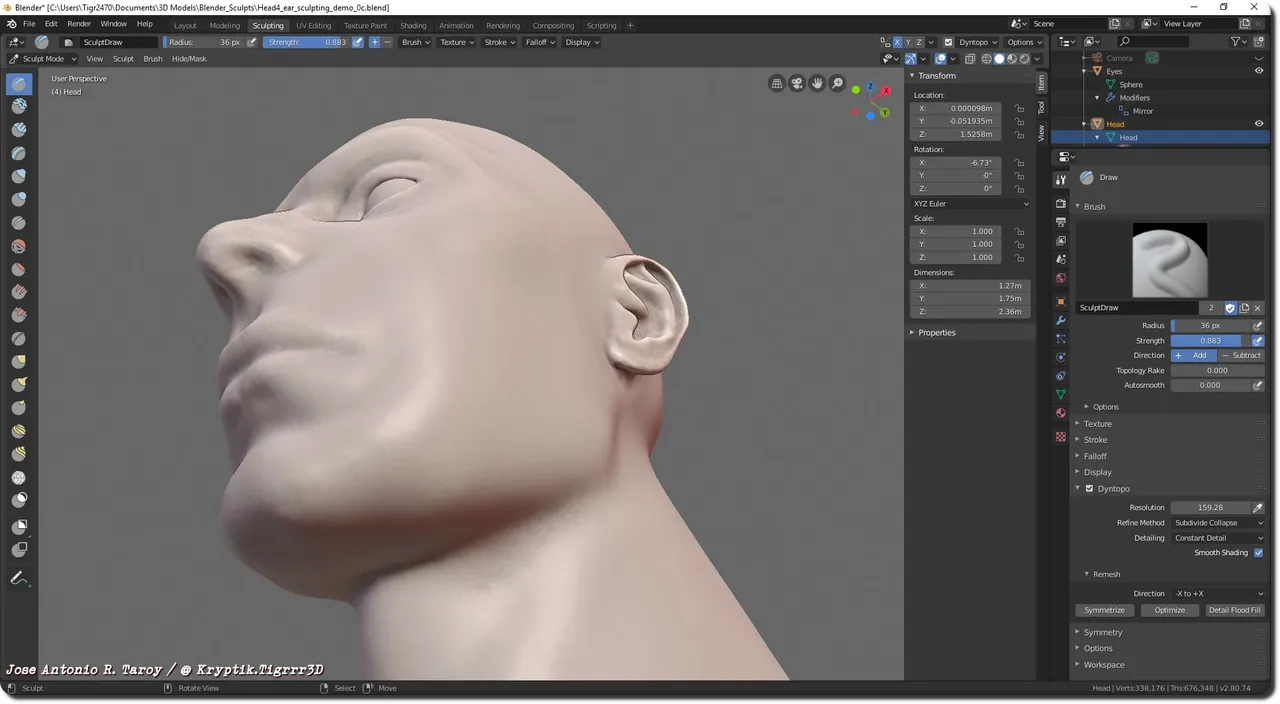Click the Symmetrize button in the Dyntopo panel
The height and width of the screenshot is (704, 1280).
[x=1104, y=610]
